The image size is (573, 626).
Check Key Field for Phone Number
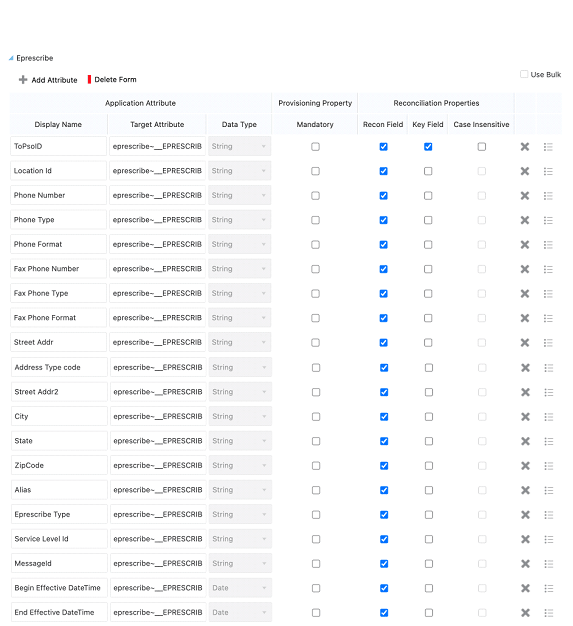pyautogui.click(x=428, y=196)
